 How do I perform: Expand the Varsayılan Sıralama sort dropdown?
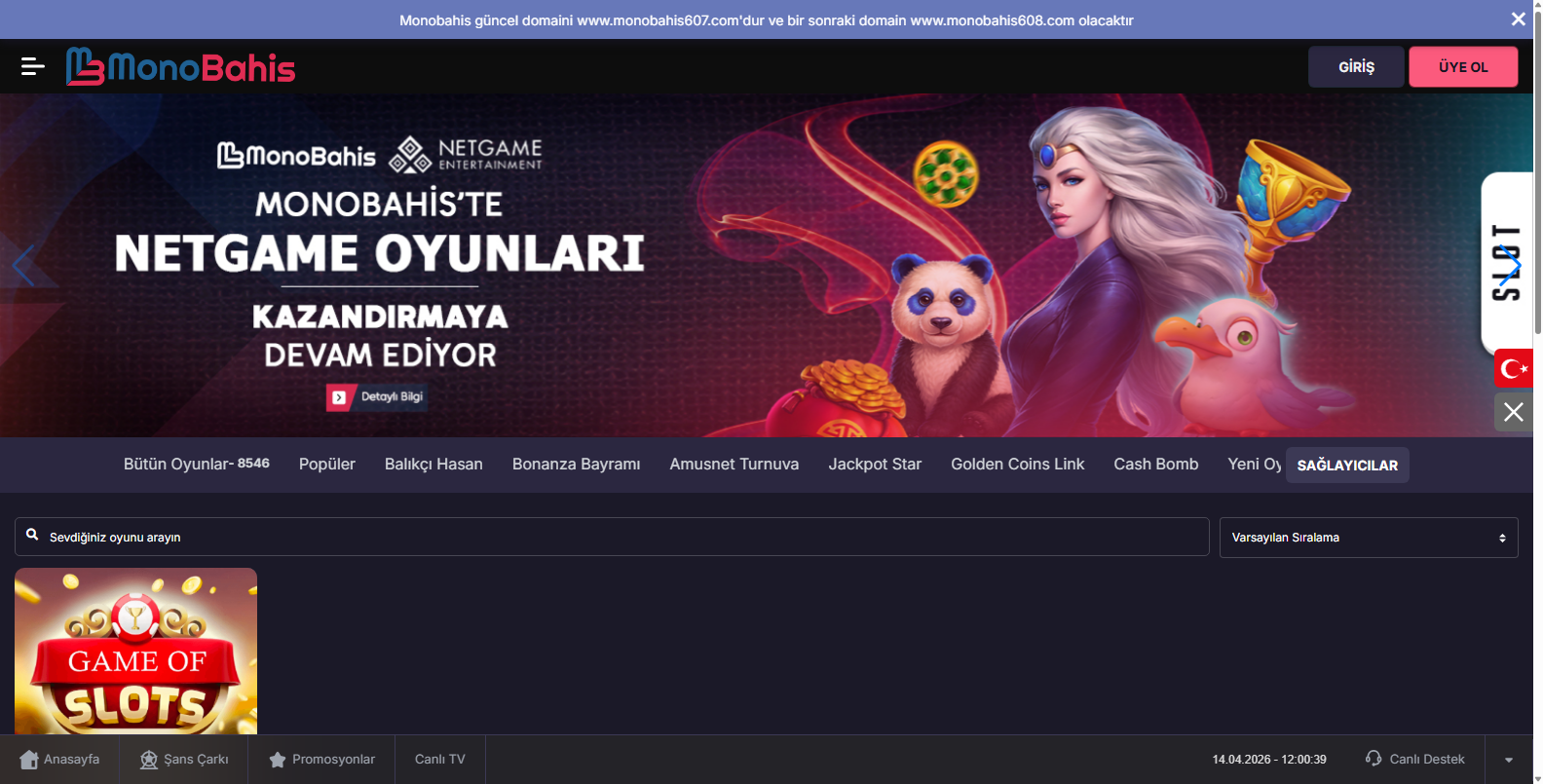[1368, 538]
